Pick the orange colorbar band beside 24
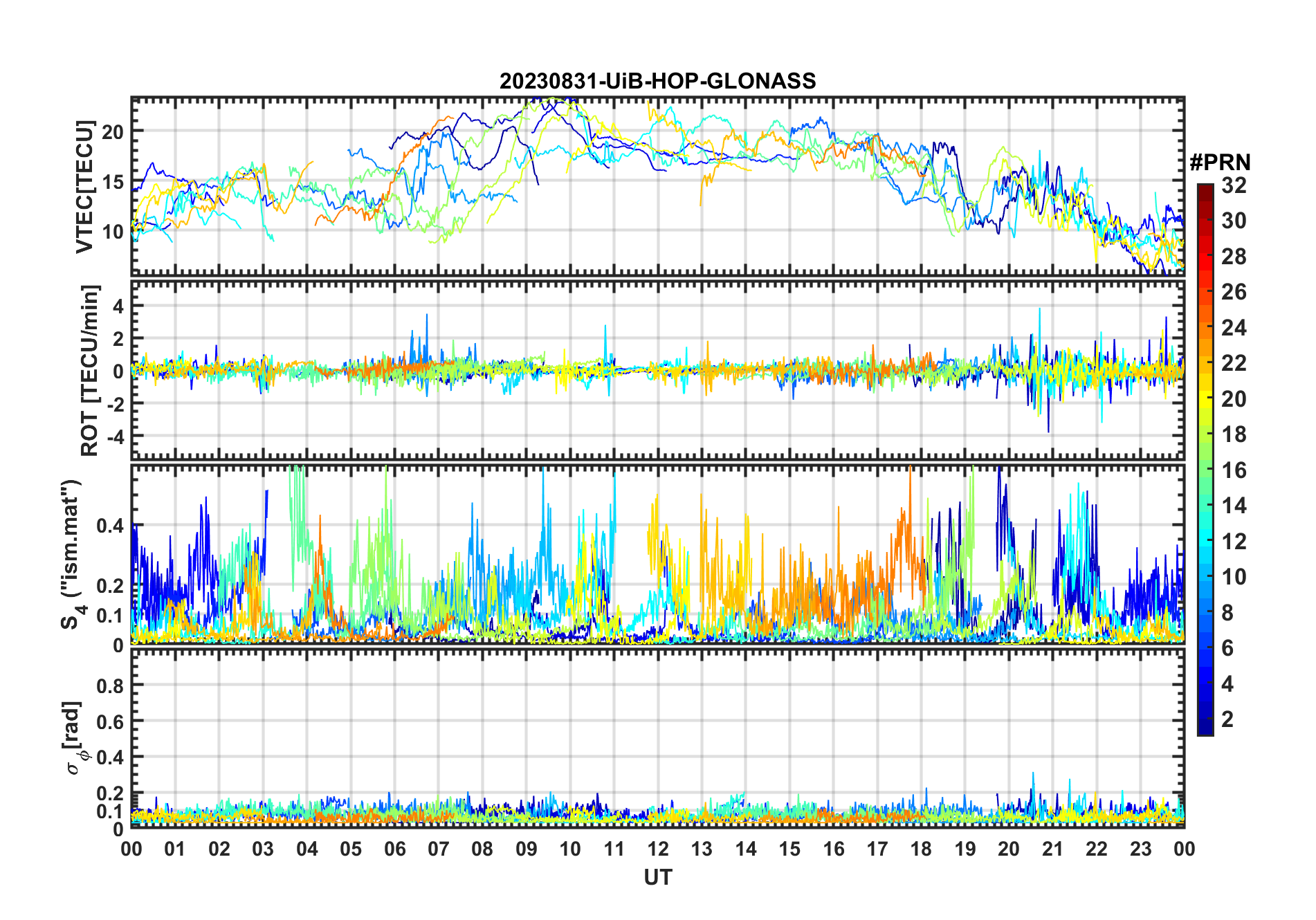 coord(1205,327)
